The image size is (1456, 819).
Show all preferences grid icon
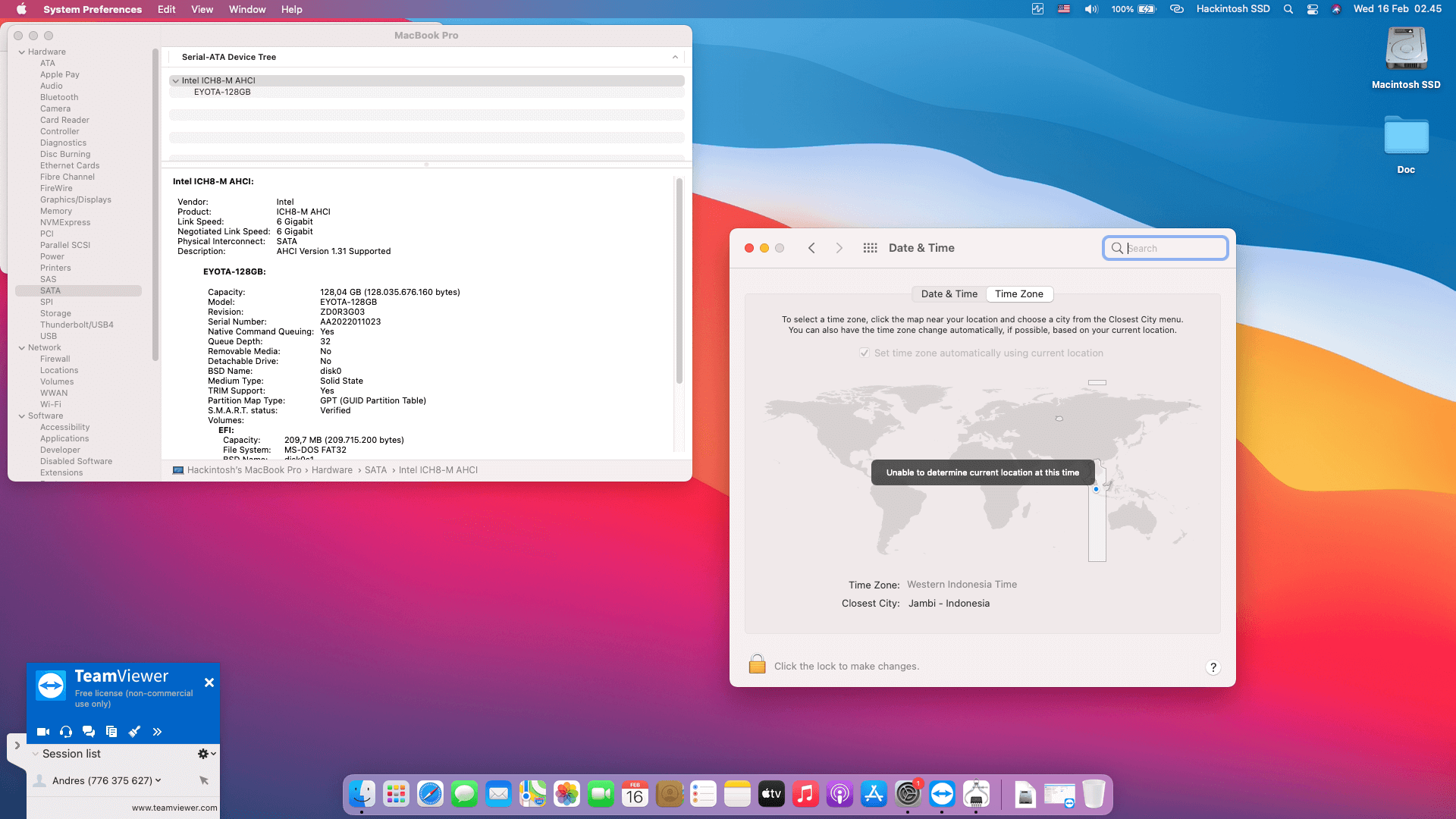(x=870, y=248)
